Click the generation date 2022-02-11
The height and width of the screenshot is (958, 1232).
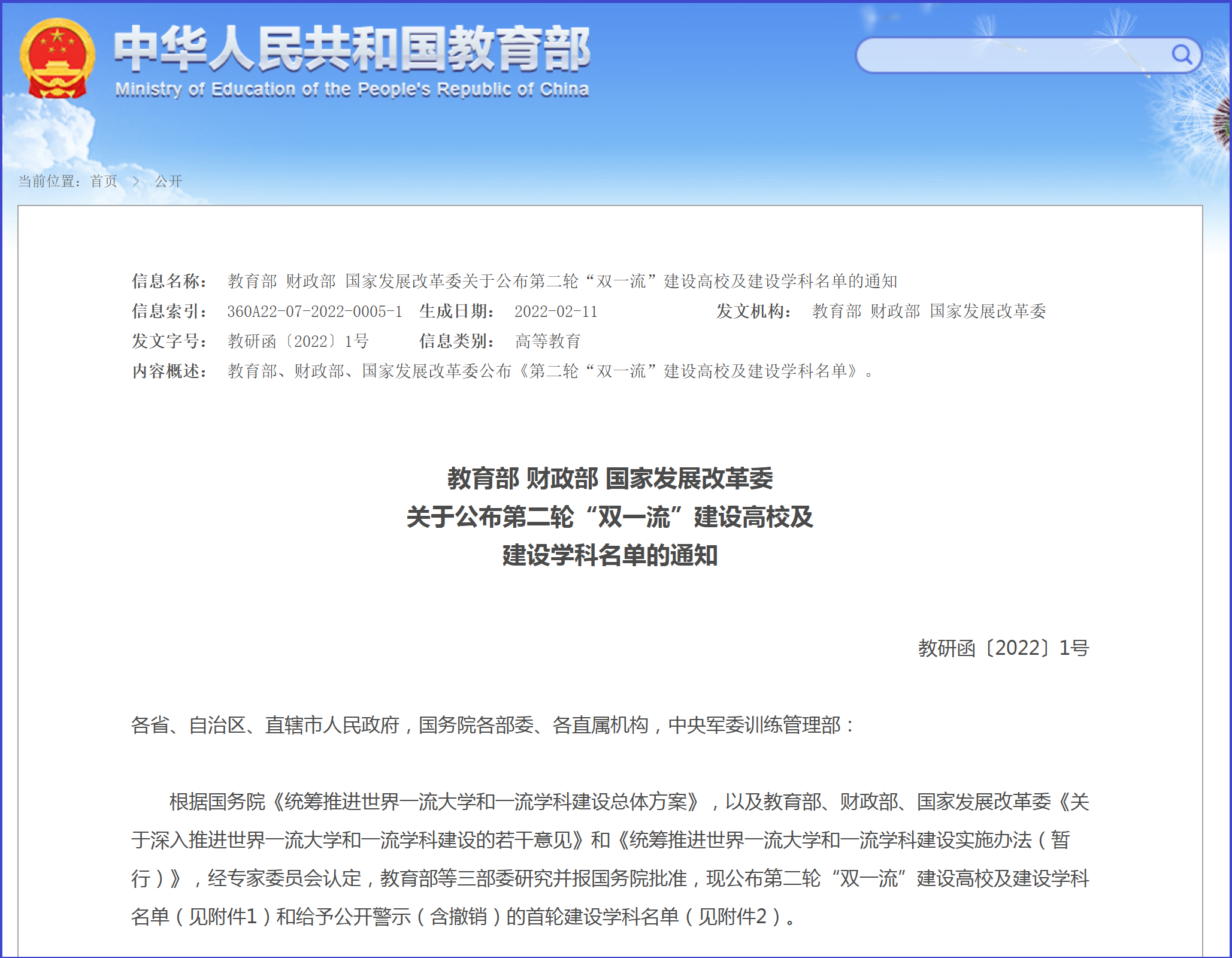pyautogui.click(x=556, y=312)
